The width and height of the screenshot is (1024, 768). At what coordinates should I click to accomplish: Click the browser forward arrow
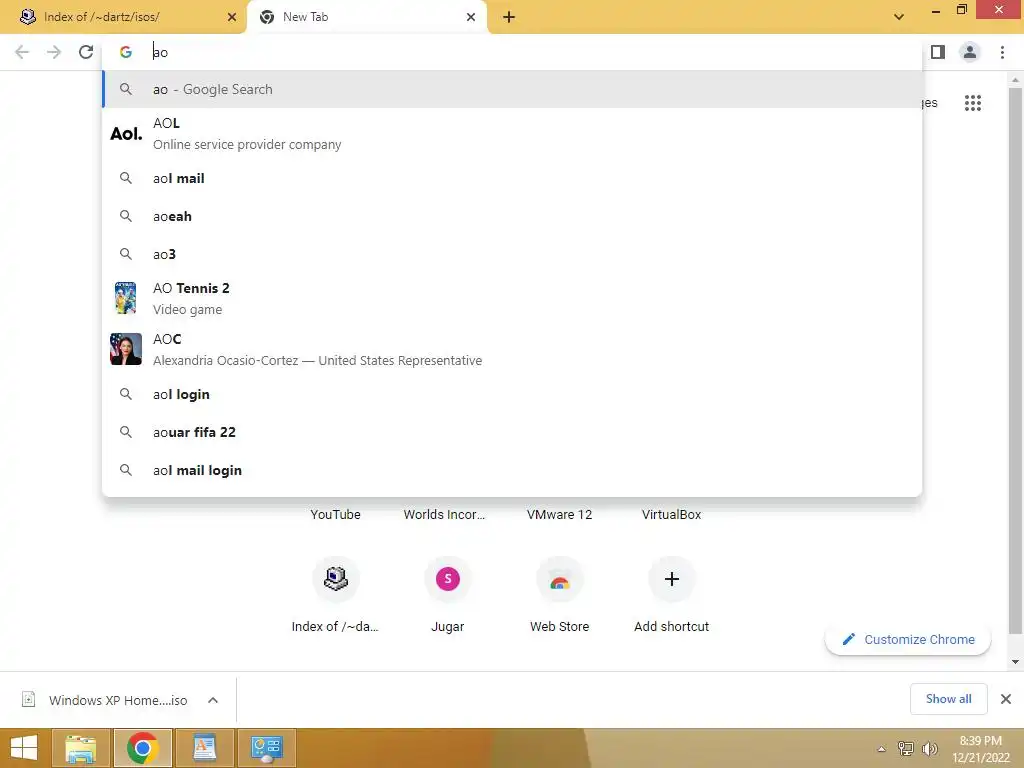tap(54, 52)
